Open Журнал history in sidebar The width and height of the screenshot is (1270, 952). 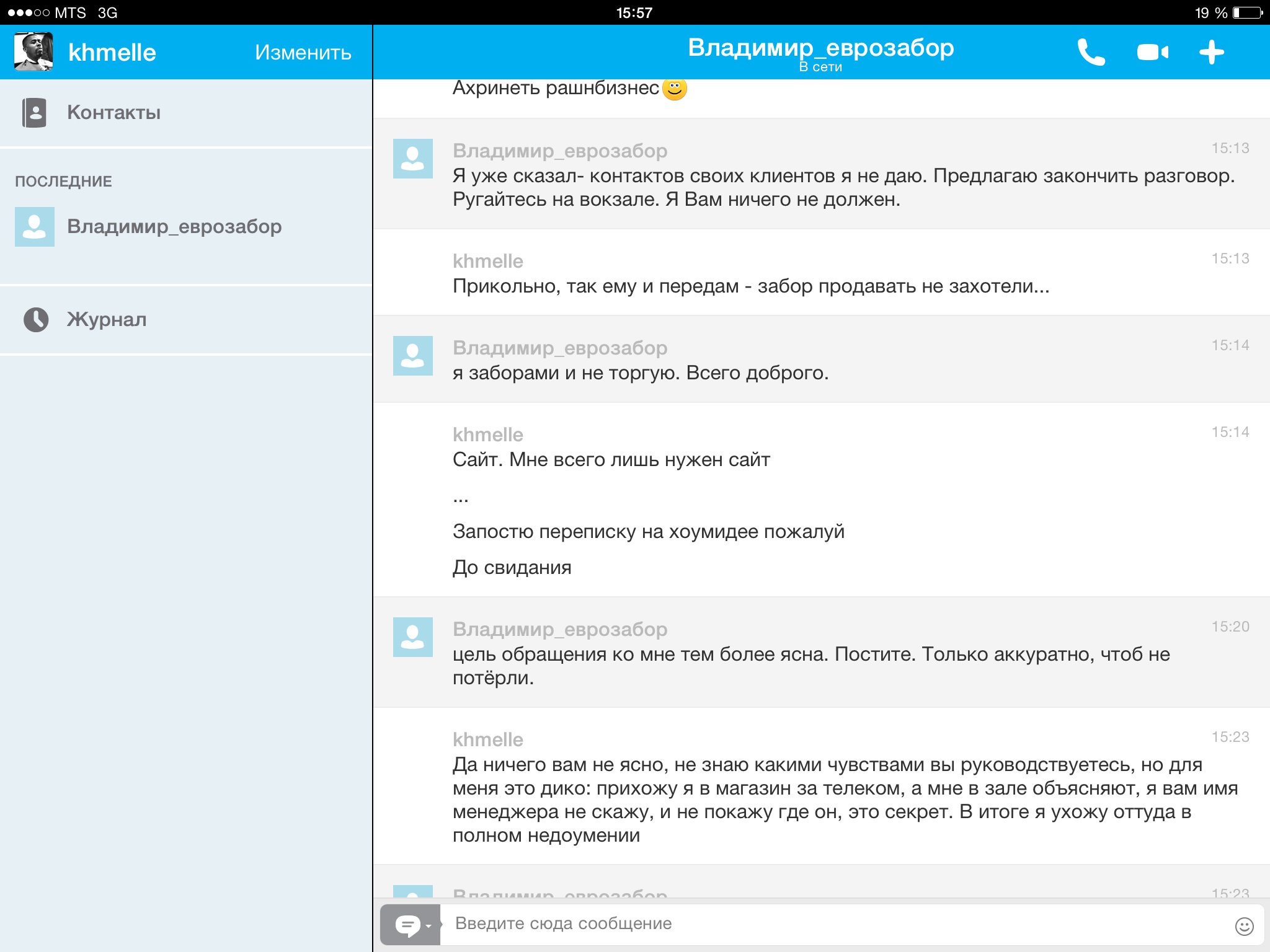(x=107, y=319)
